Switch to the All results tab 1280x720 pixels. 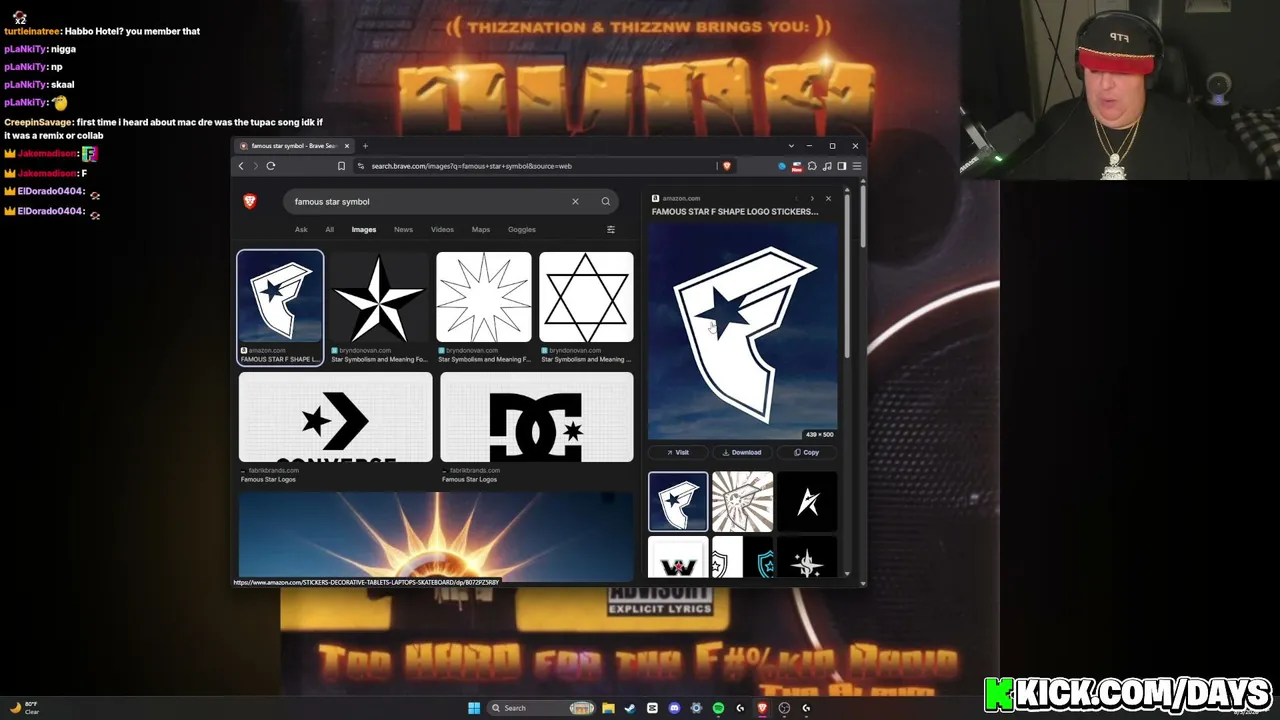click(x=329, y=230)
